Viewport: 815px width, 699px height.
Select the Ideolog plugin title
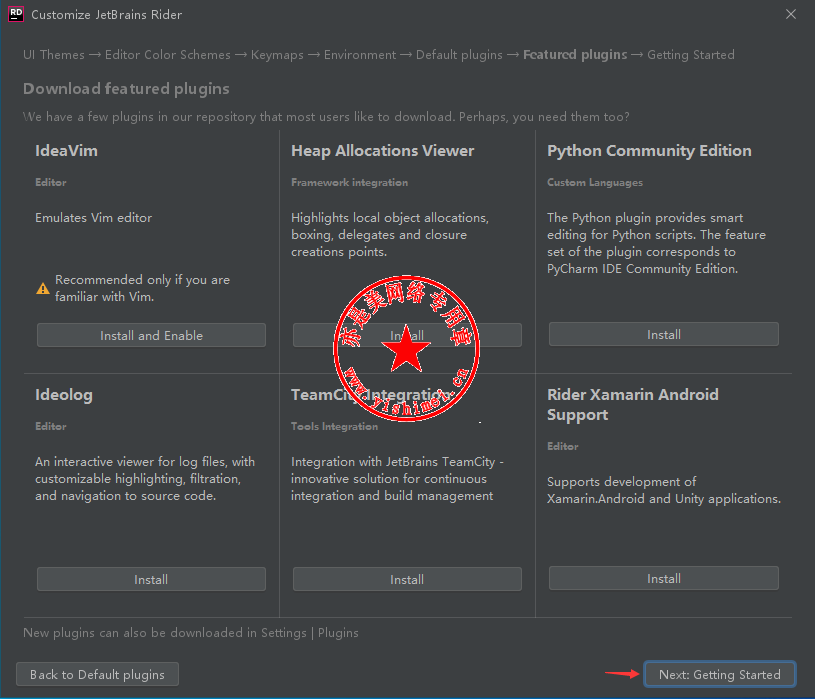coord(64,395)
